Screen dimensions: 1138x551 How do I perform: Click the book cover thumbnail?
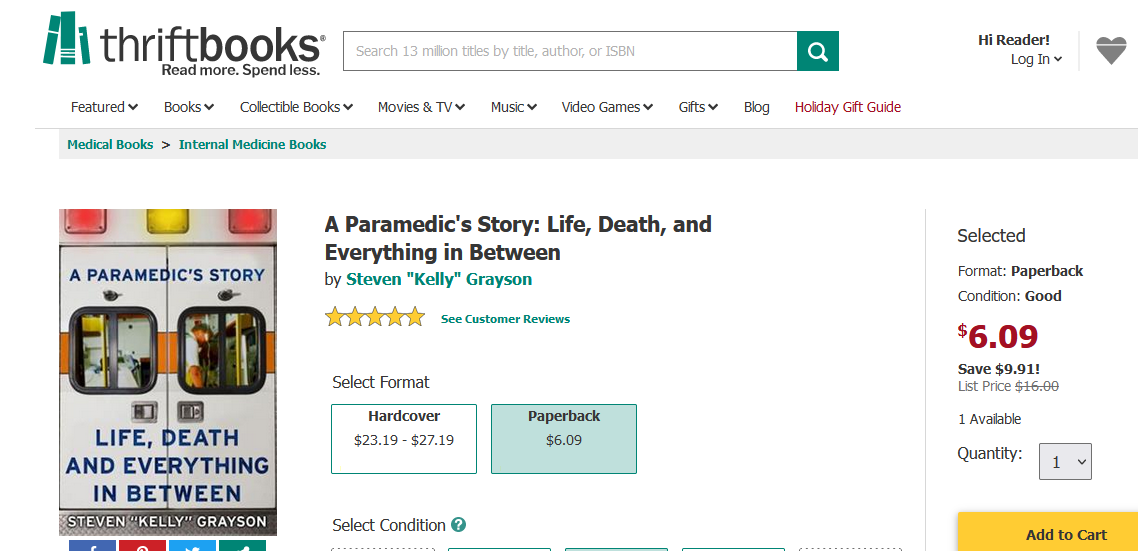168,372
